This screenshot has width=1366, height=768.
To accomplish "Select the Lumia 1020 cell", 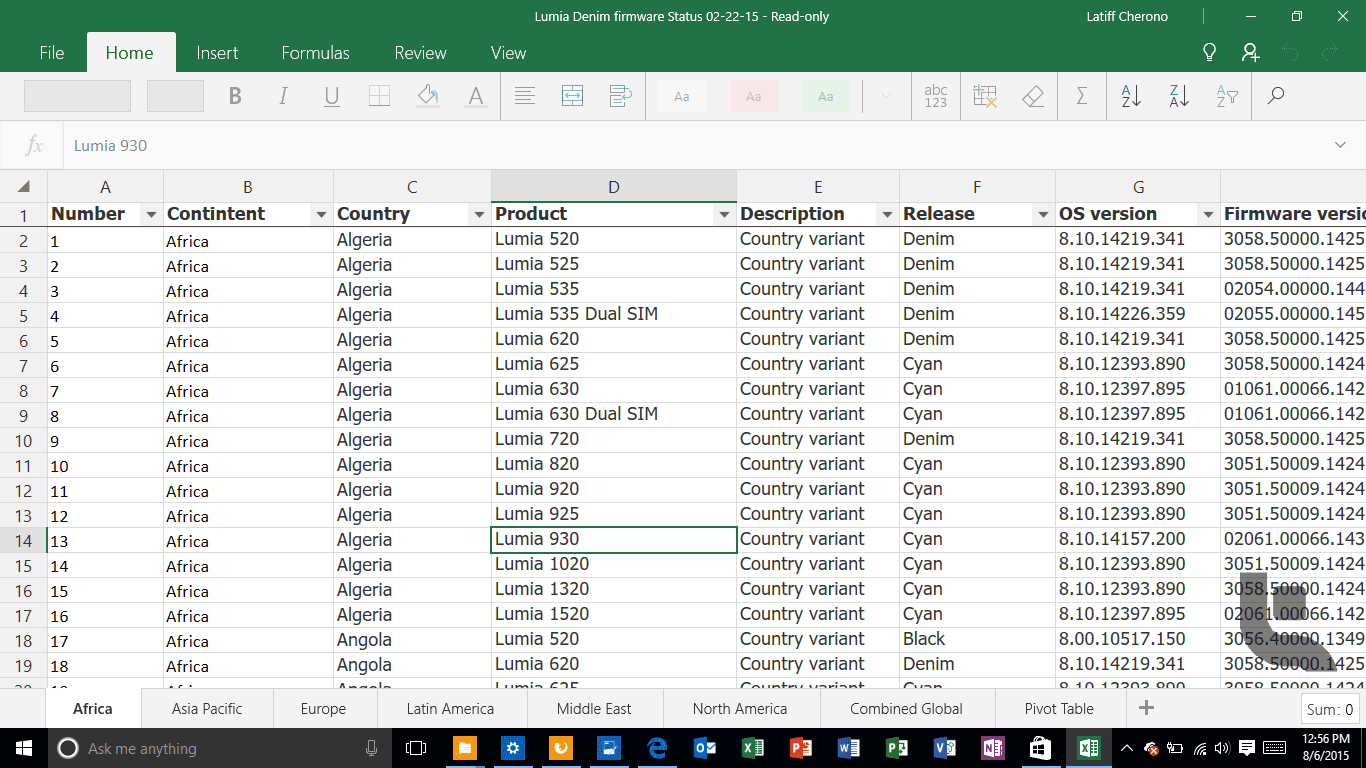I will (x=614, y=564).
